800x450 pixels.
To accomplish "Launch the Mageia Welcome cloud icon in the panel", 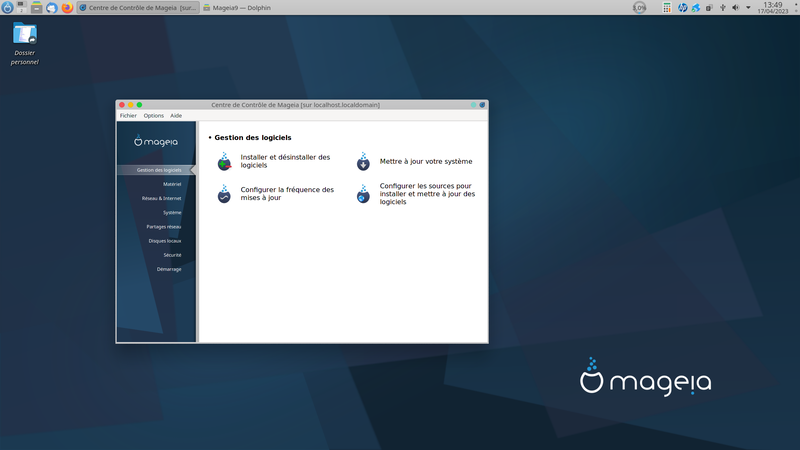I will (x=52, y=8).
